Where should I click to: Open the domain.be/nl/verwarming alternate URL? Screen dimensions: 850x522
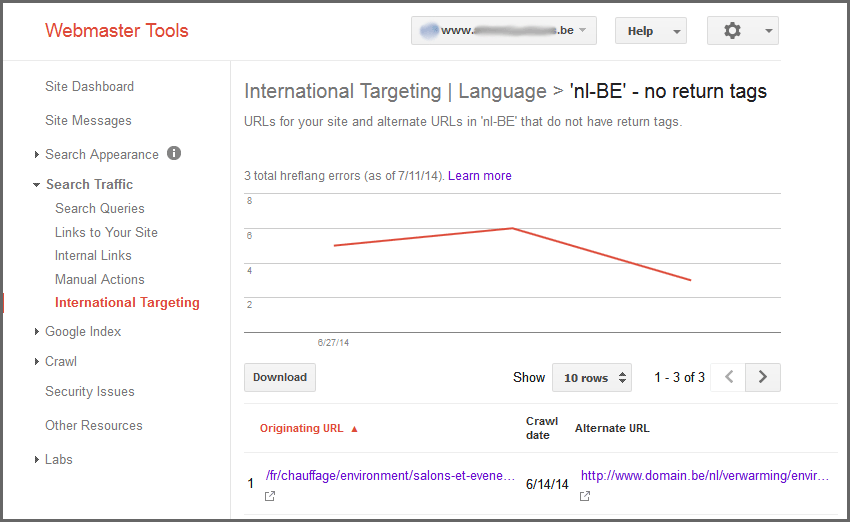(x=705, y=475)
